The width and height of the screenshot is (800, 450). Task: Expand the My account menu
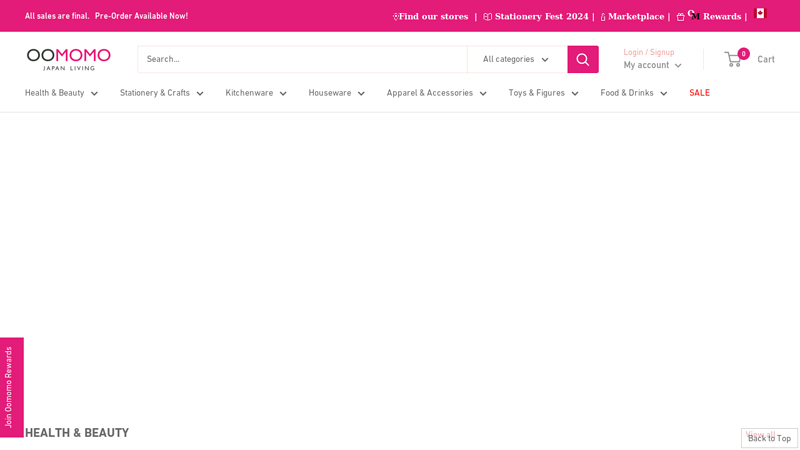652,65
